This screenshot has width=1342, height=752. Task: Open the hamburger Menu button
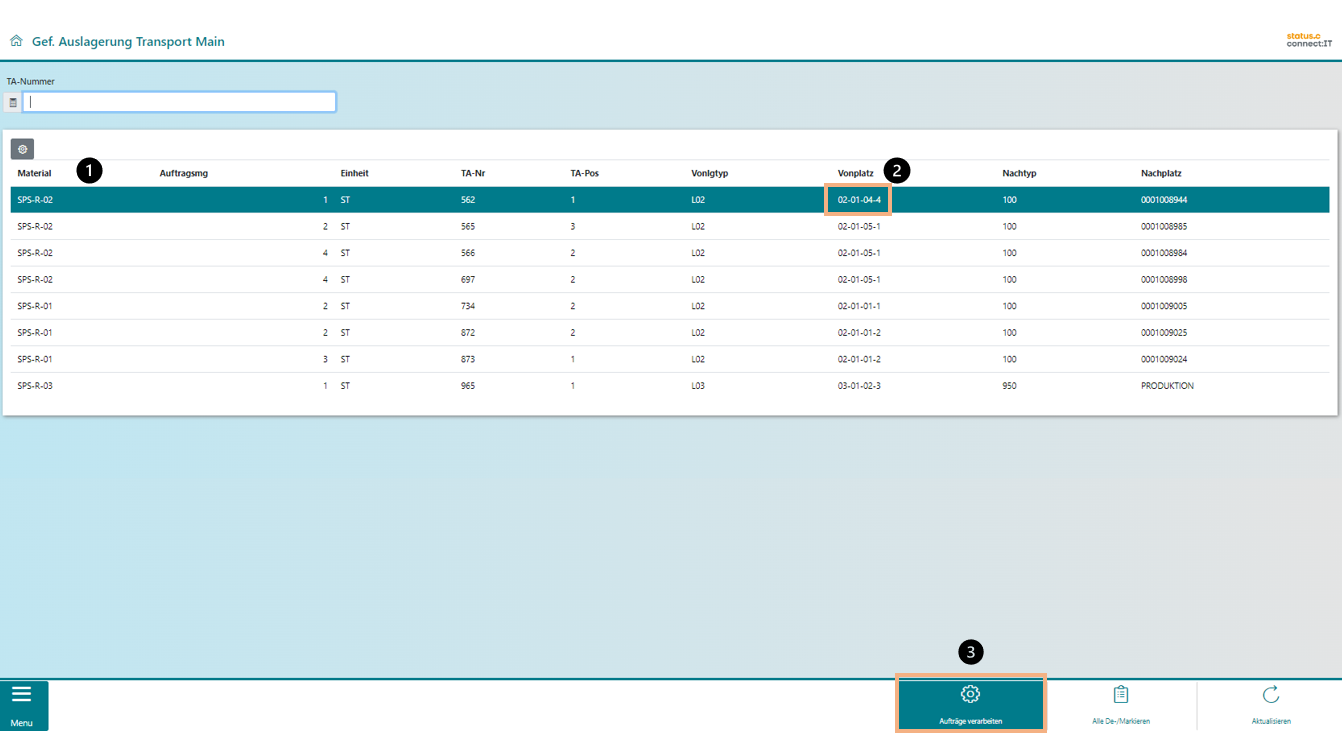coord(22,704)
